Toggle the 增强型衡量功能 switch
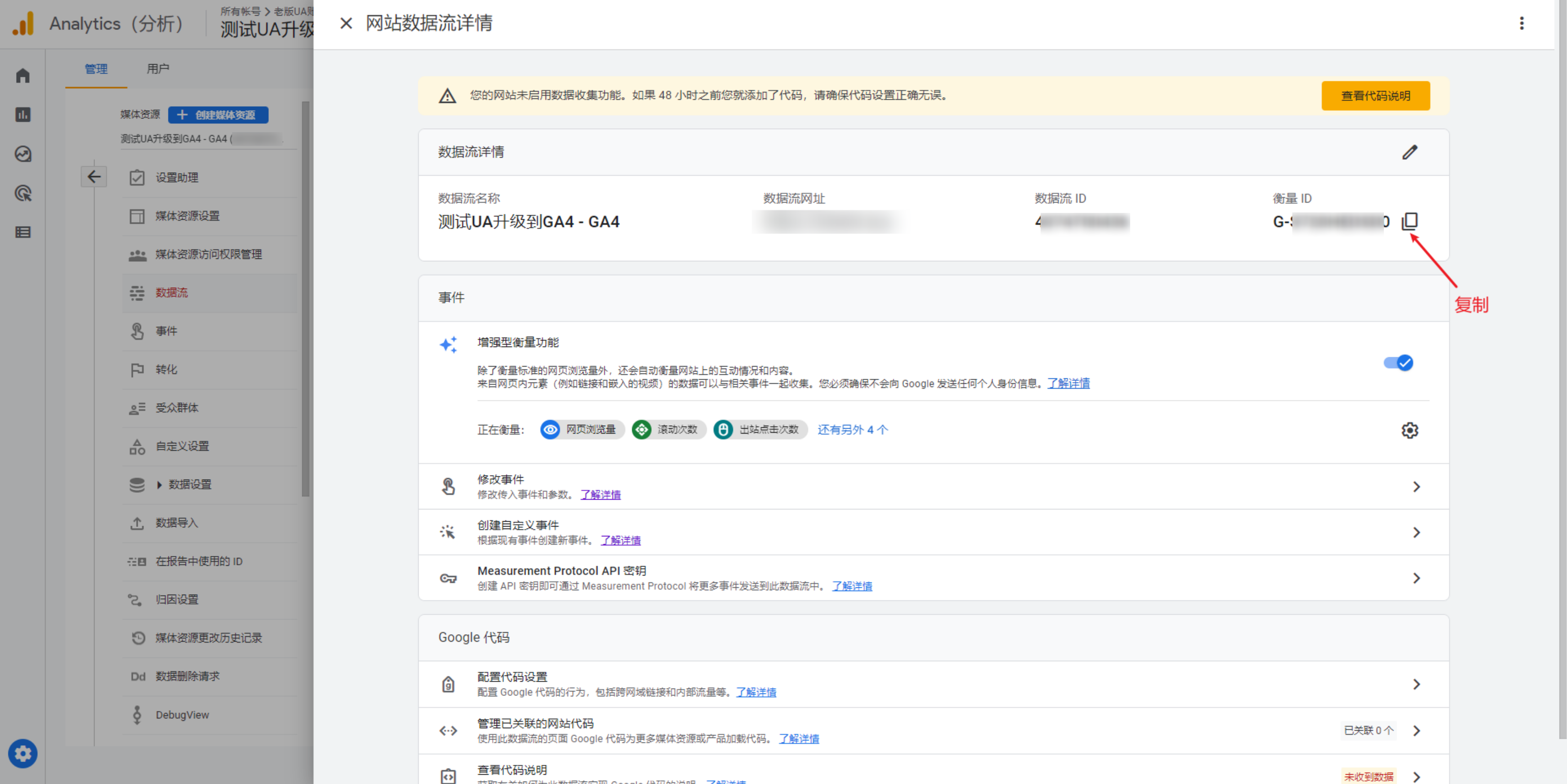Screen dimensions: 1567x784 point(1398,363)
